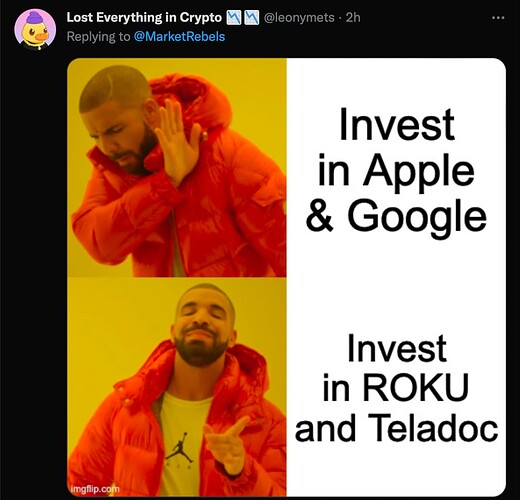520x500 pixels.
Task: Open the Lost Everything in Crypto profile name
Action: 144,17
